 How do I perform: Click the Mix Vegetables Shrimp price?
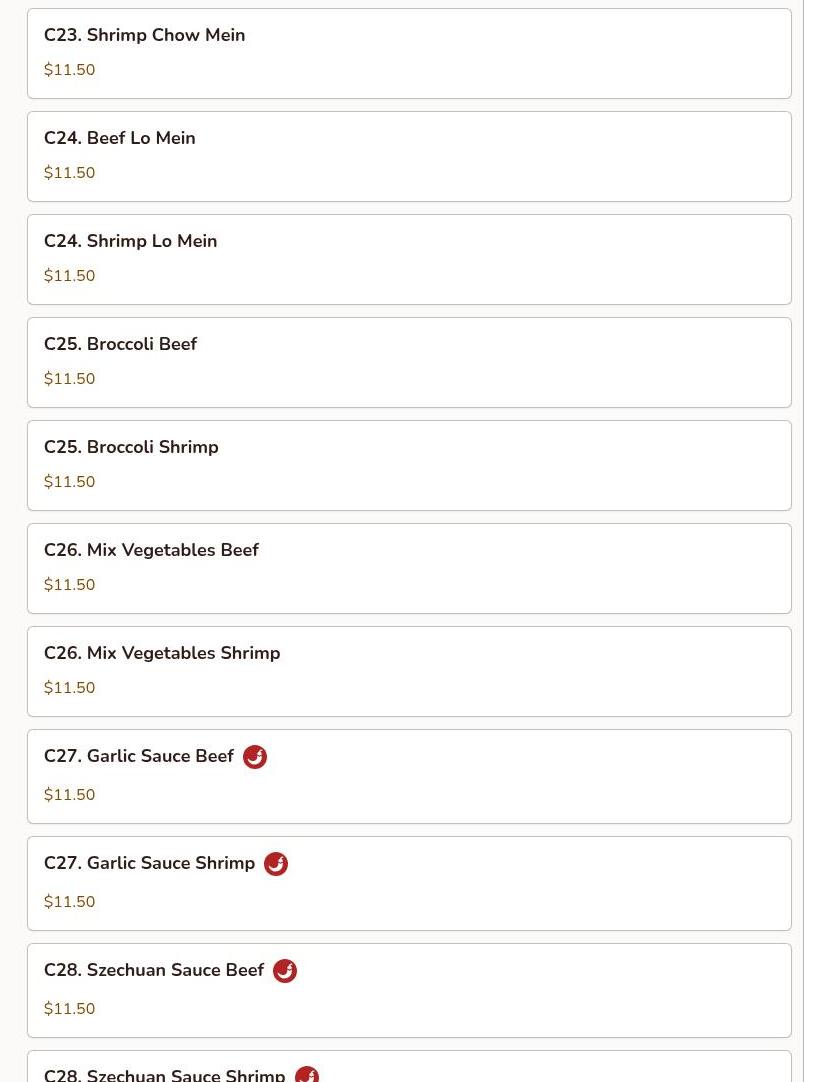pos(70,688)
